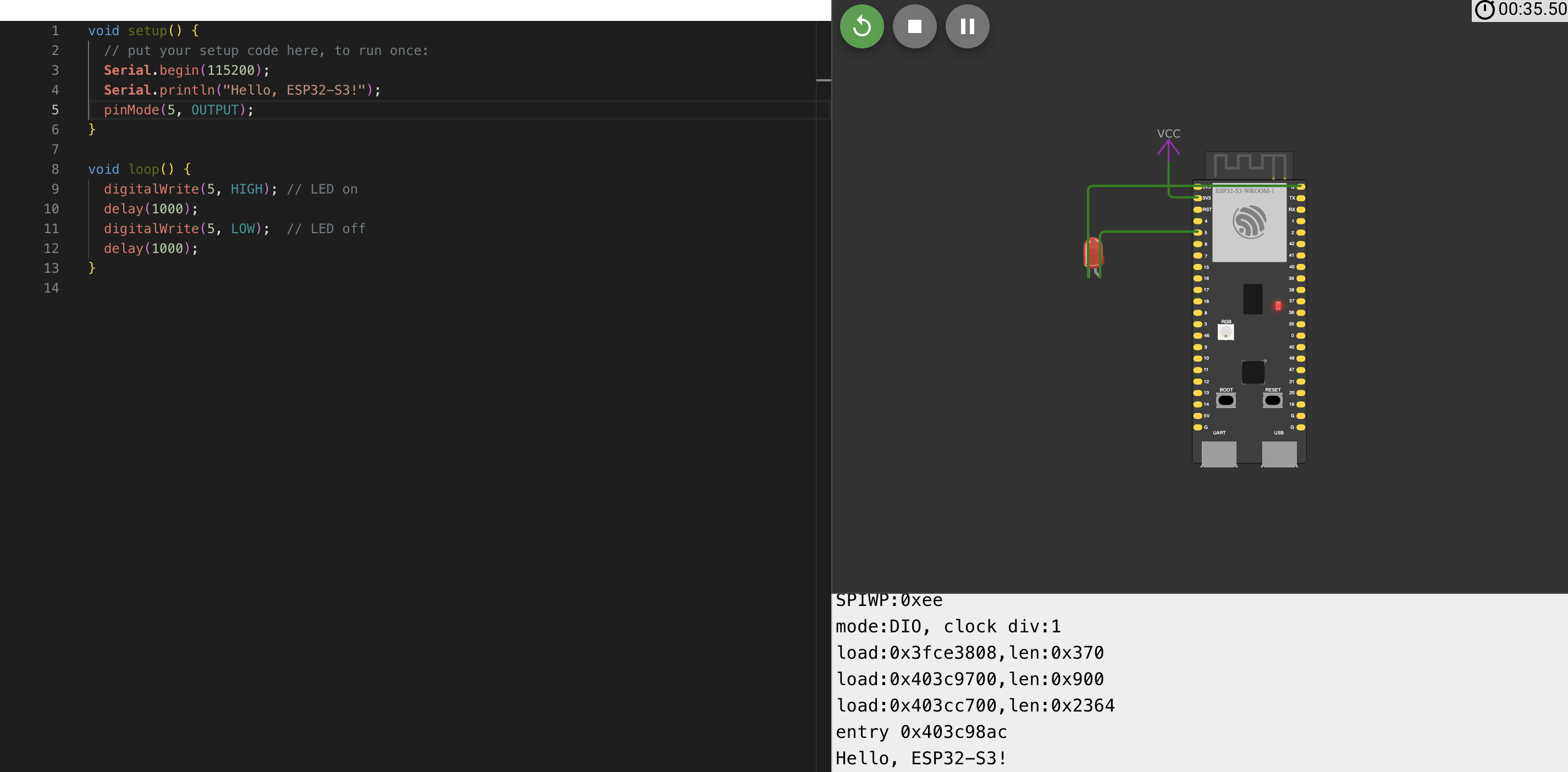
Task: Click the VCC power symbol
Action: tap(1168, 145)
